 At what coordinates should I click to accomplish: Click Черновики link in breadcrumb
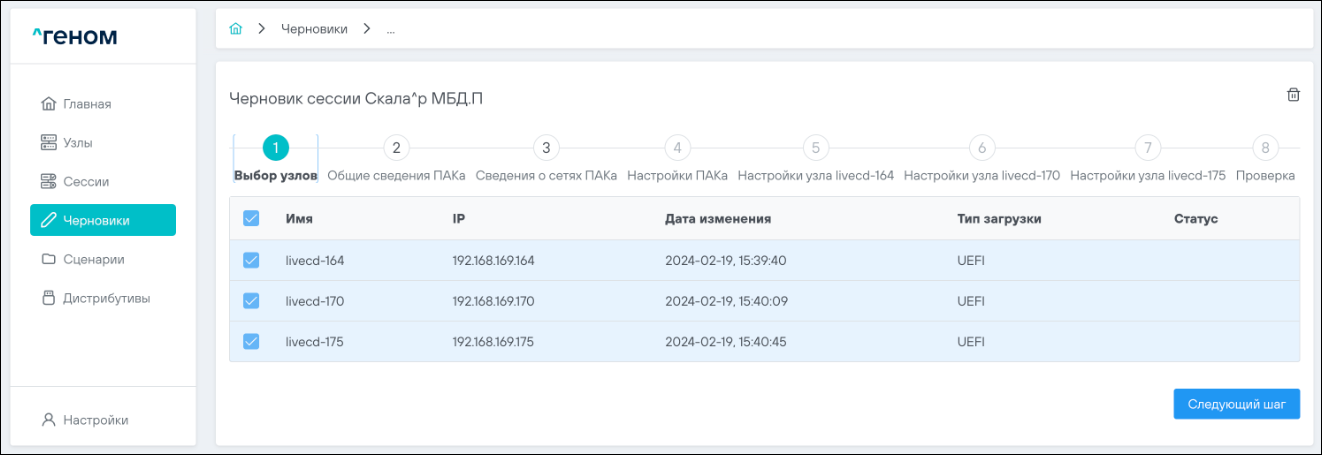pyautogui.click(x=314, y=29)
